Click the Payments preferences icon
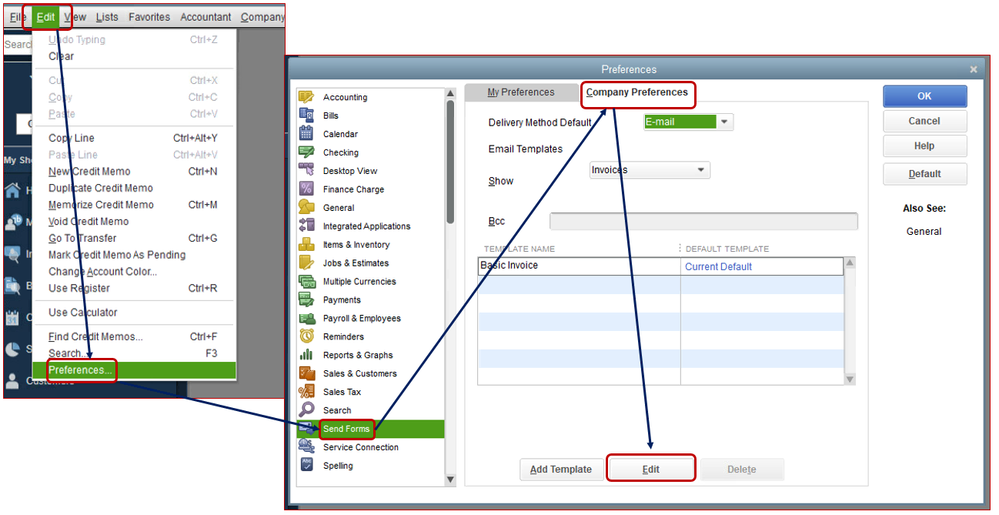999x515 pixels. [x=306, y=300]
